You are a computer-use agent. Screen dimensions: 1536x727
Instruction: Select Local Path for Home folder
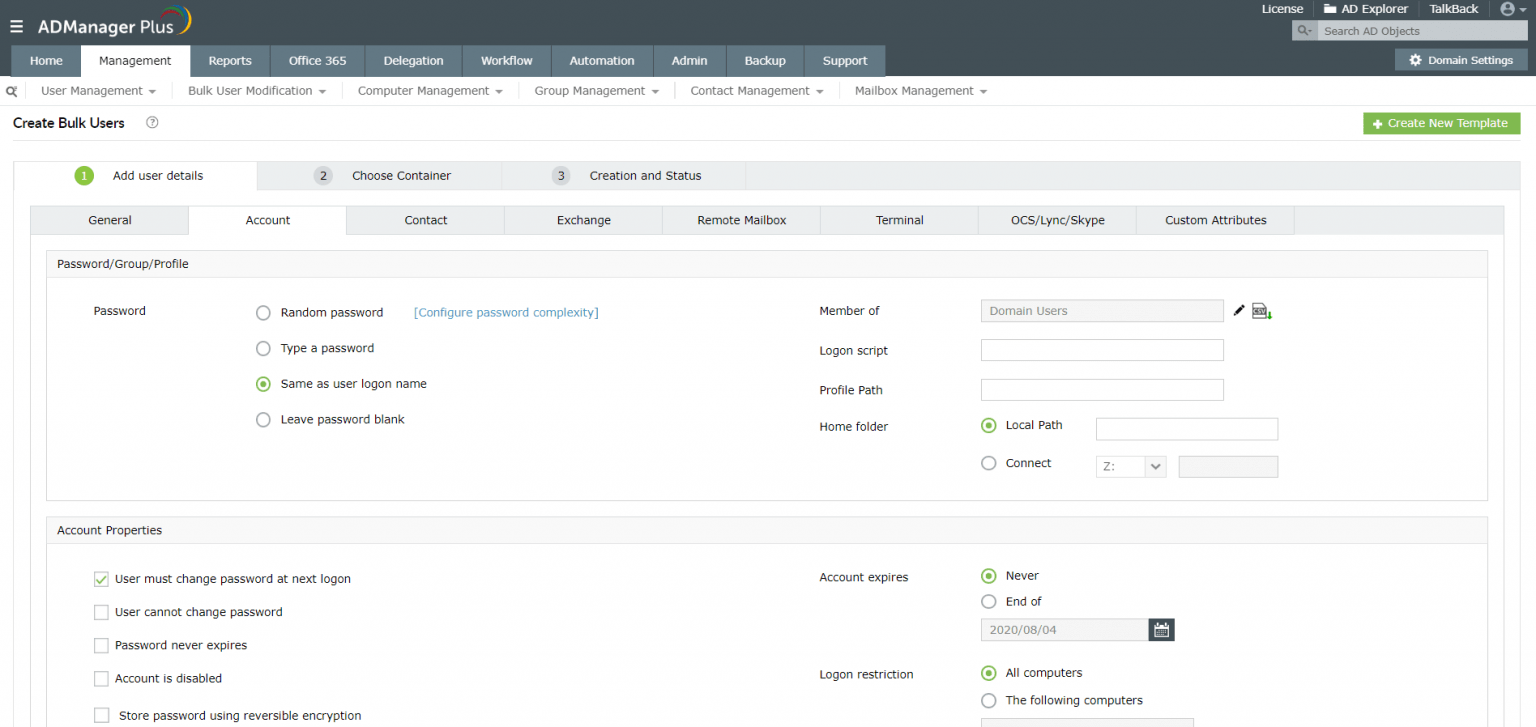[989, 425]
